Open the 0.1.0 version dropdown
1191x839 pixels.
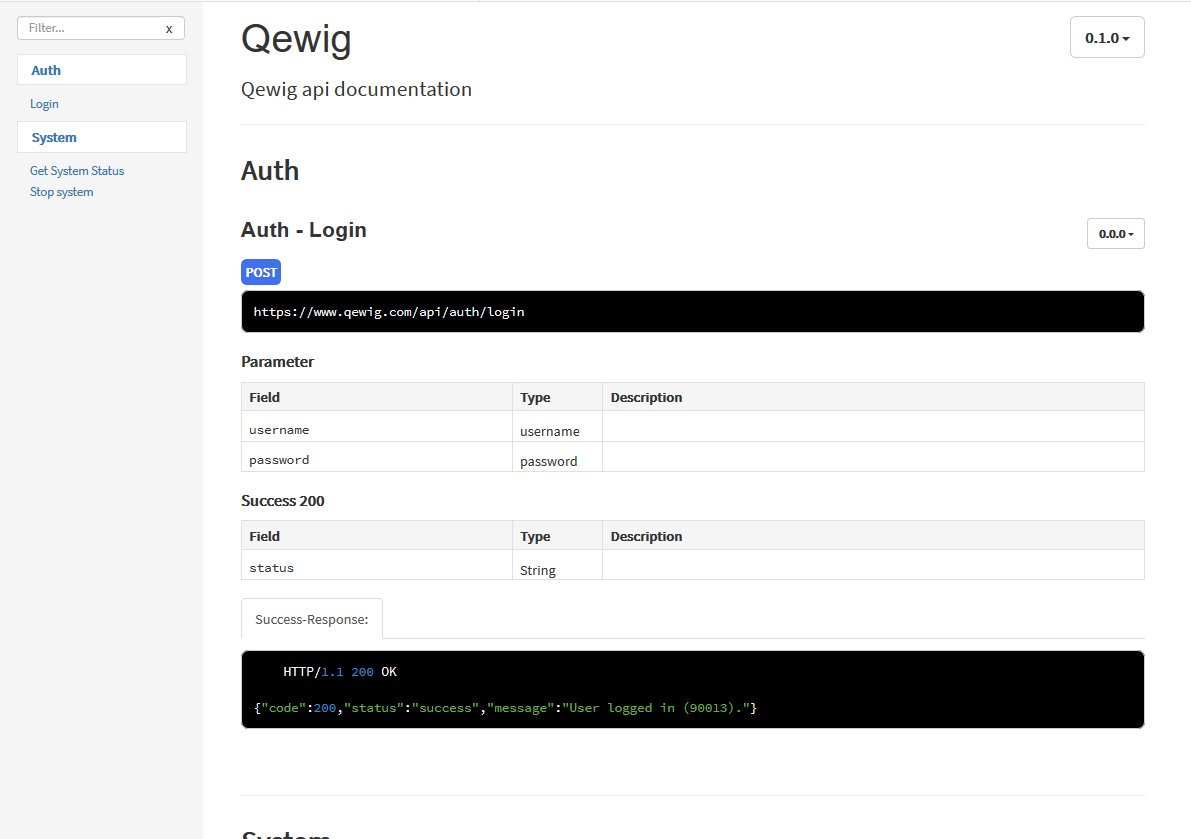tap(1107, 37)
